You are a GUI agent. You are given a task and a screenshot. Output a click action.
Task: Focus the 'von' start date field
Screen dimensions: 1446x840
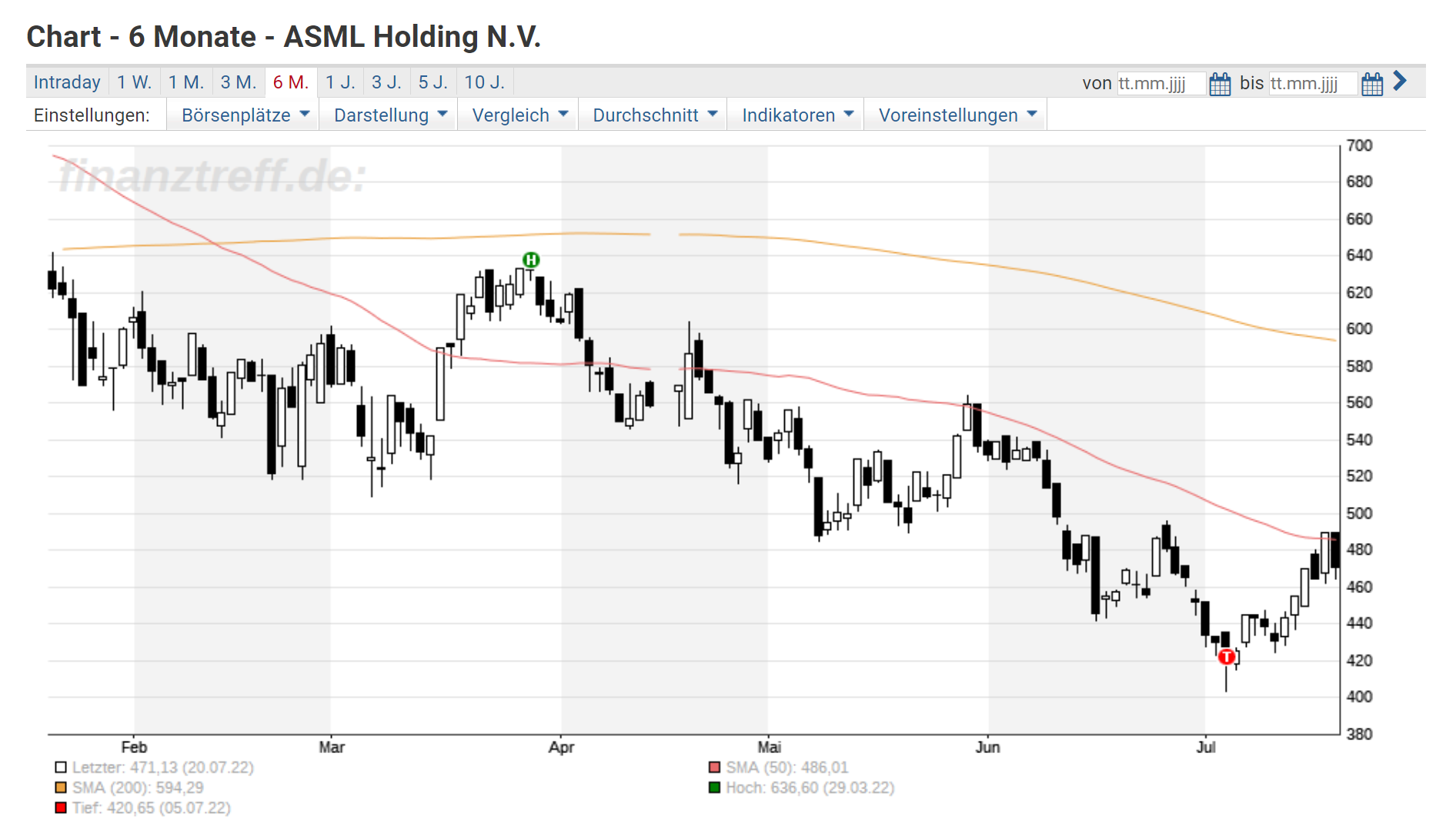point(1160,83)
